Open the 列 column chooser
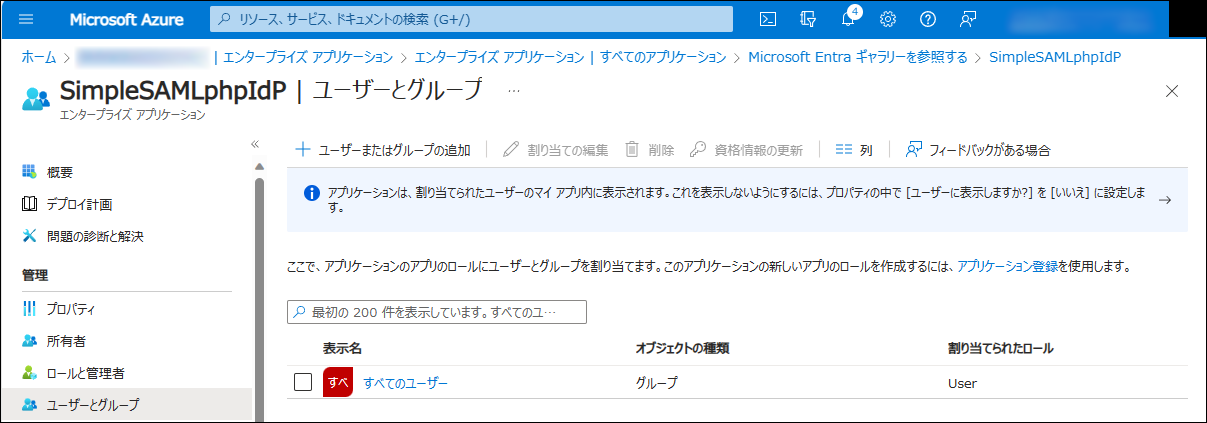Image resolution: width=1207 pixels, height=423 pixels. point(854,150)
